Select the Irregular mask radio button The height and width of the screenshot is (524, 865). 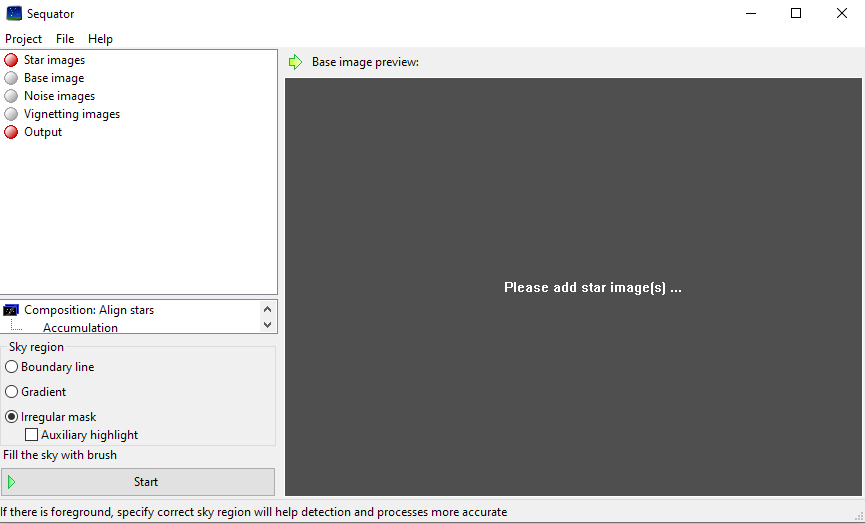pyautogui.click(x=12, y=417)
